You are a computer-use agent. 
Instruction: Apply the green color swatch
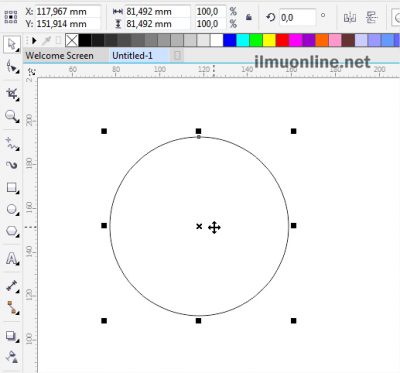(256, 41)
